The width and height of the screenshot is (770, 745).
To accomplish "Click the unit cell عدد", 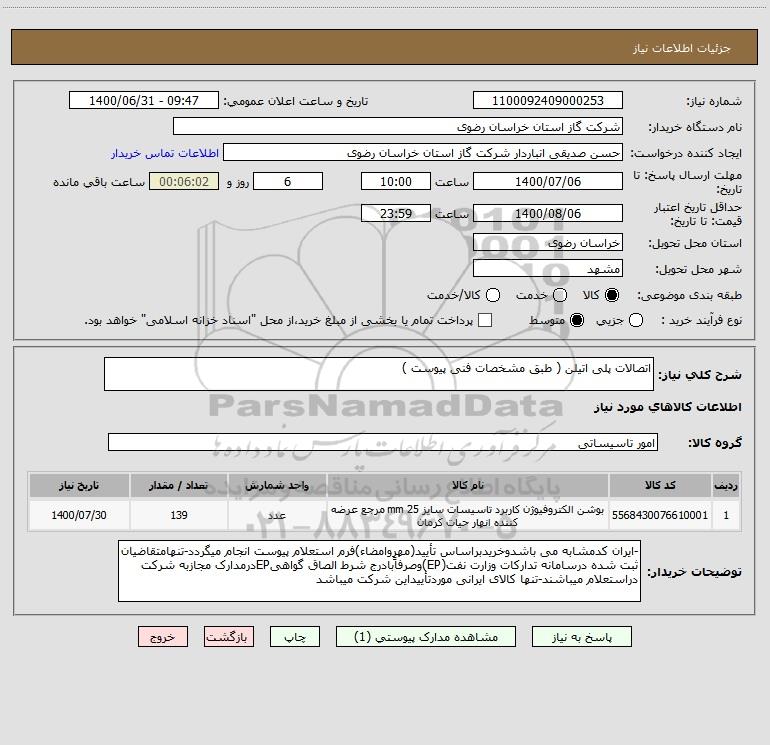I will (x=277, y=515).
